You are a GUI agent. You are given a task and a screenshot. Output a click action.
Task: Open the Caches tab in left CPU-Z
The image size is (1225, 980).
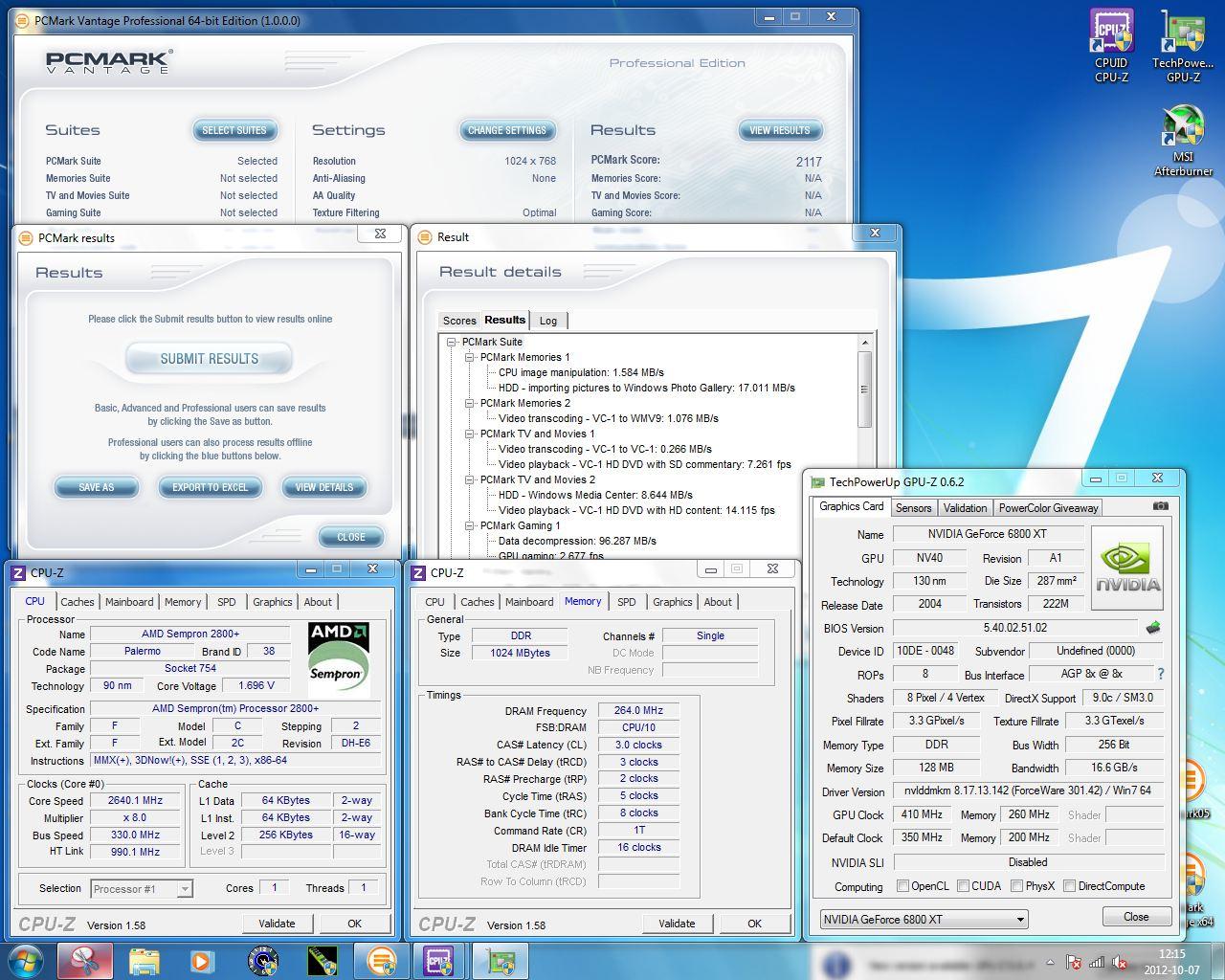pyautogui.click(x=78, y=602)
